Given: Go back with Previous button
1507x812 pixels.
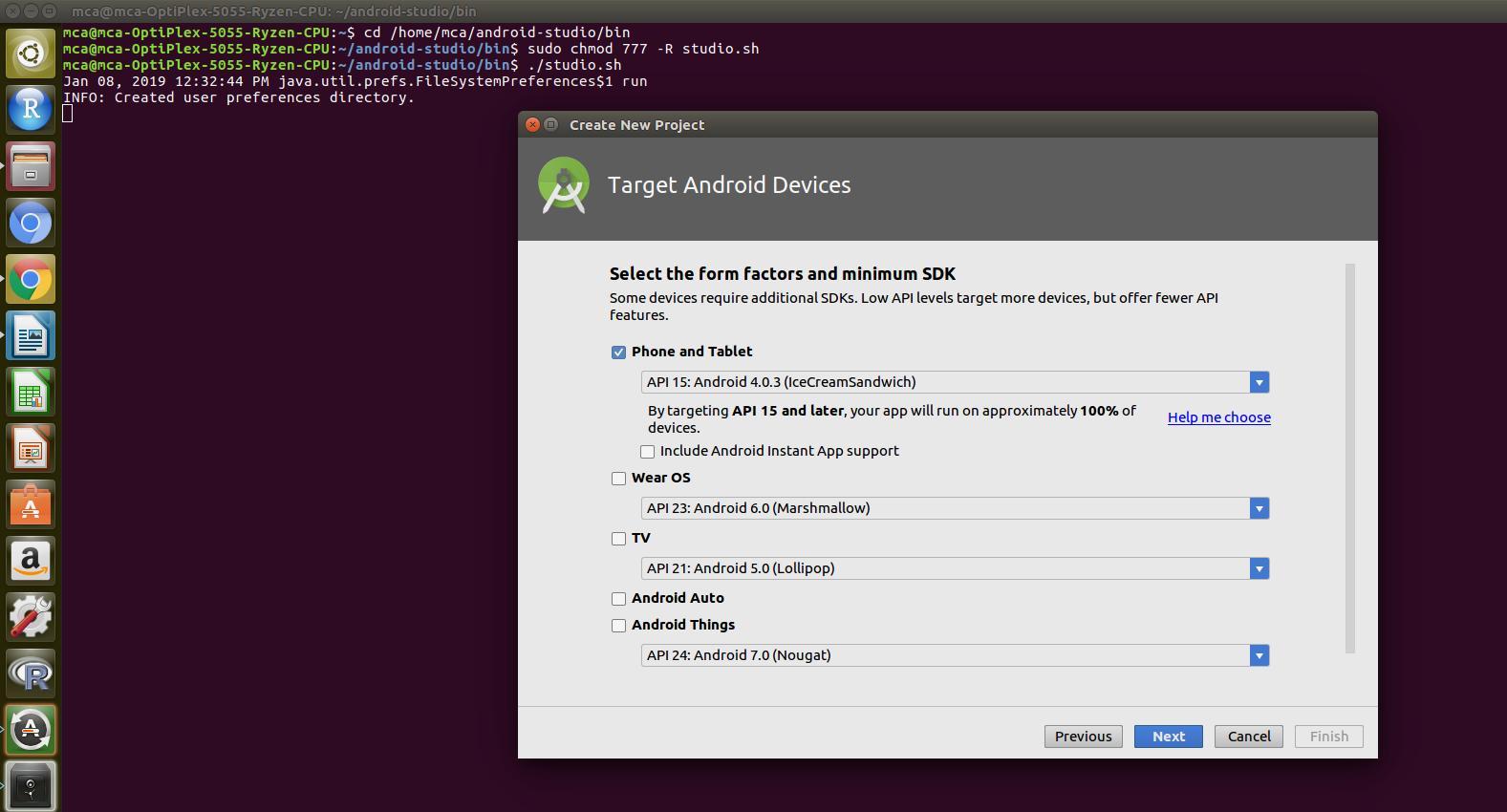Looking at the screenshot, I should click(1083, 737).
